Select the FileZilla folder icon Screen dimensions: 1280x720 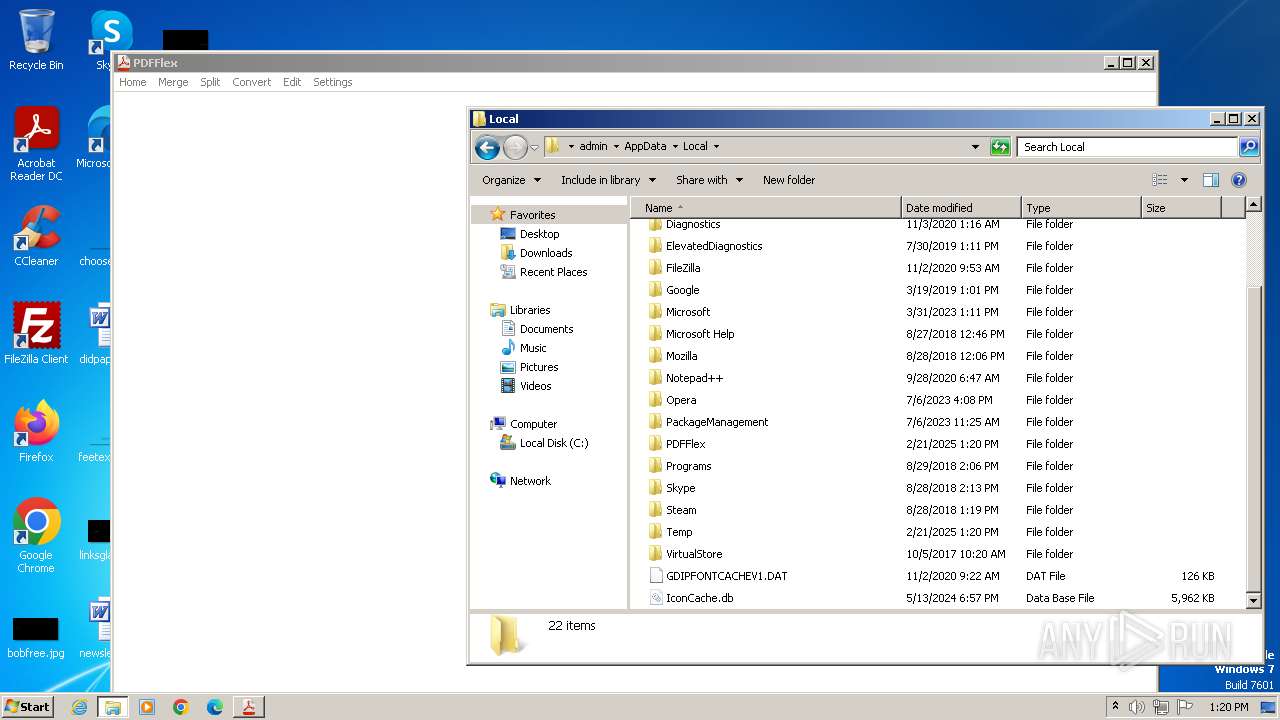(656, 268)
